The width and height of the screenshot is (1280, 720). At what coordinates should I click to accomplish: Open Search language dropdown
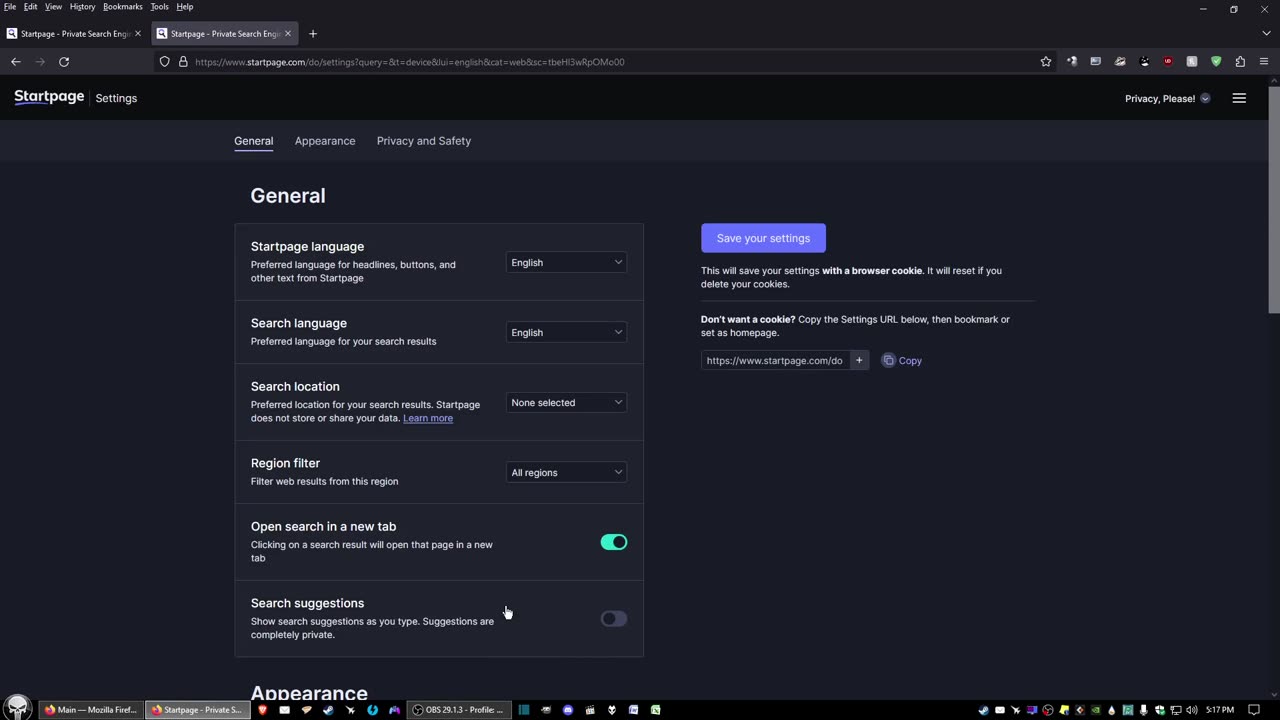[x=566, y=332]
